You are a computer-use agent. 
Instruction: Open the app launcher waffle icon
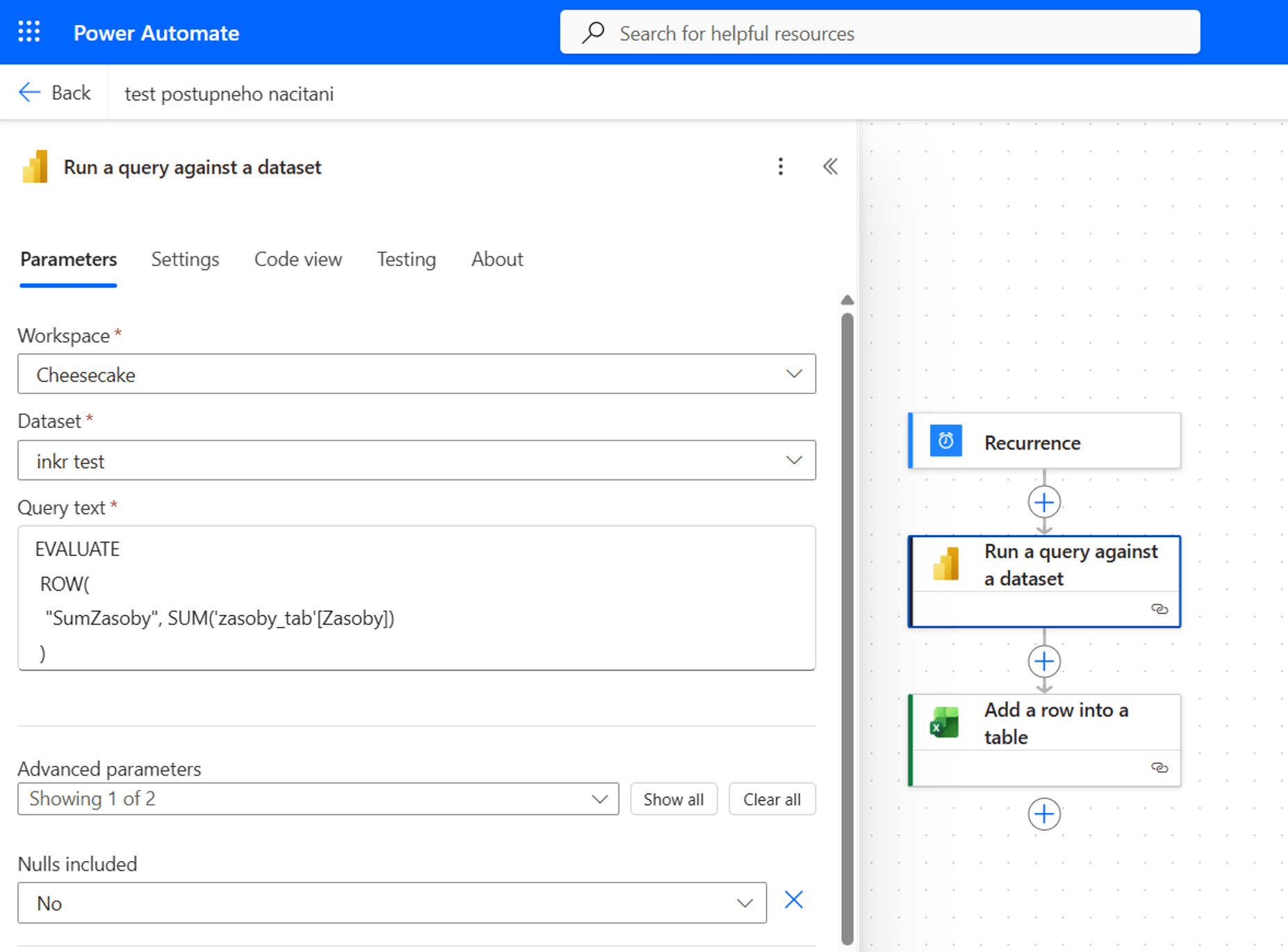click(29, 32)
